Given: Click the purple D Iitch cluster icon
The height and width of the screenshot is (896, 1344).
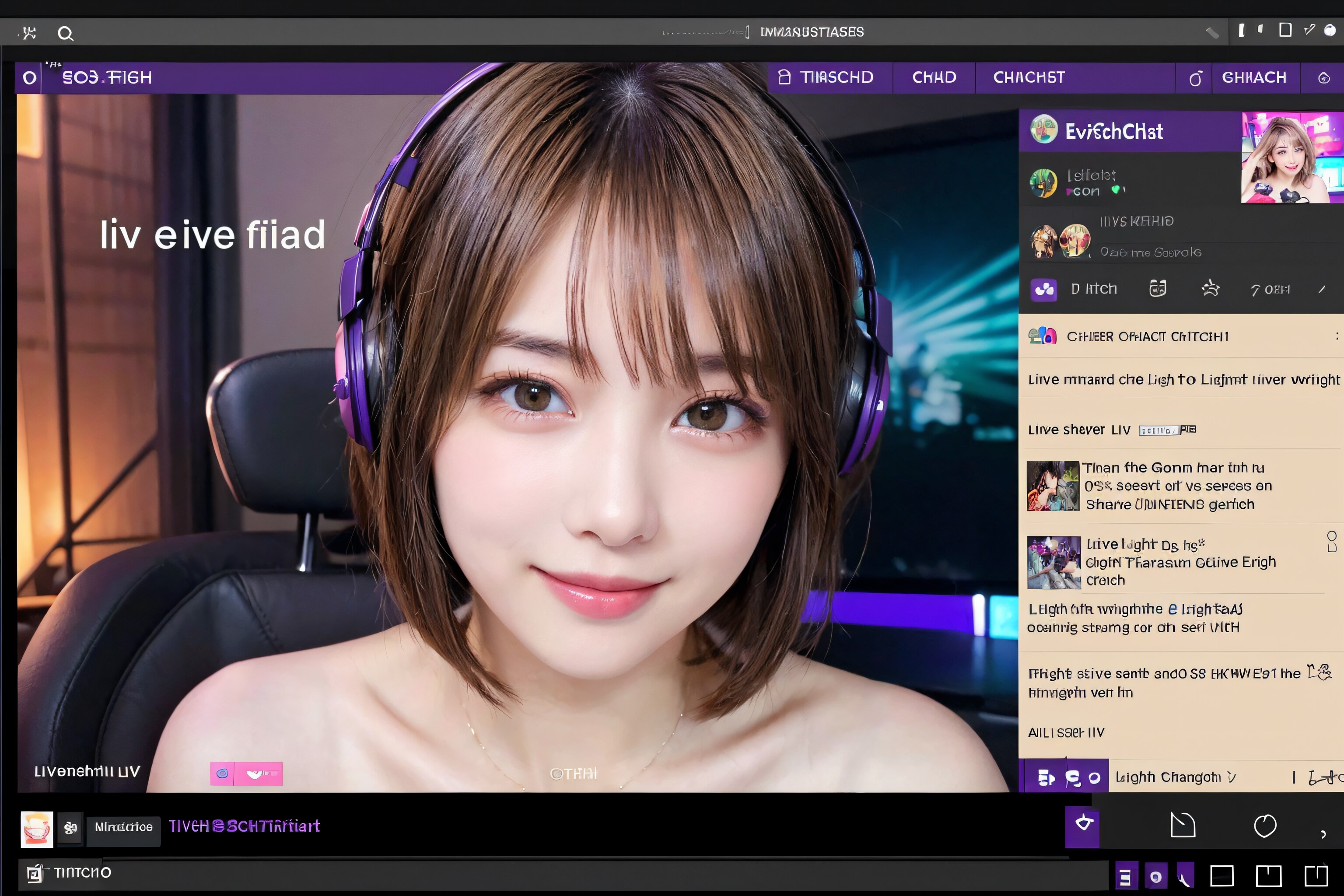Looking at the screenshot, I should pyautogui.click(x=1043, y=289).
